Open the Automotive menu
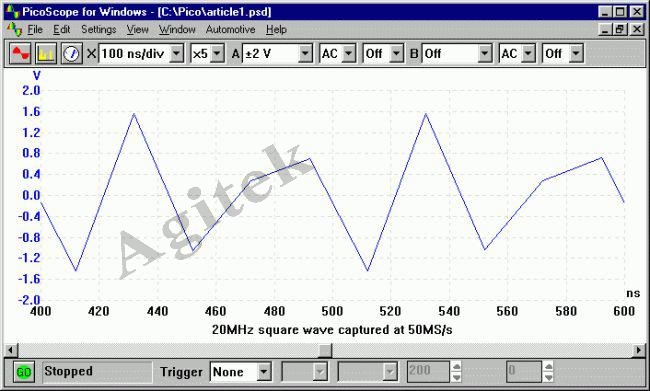This screenshot has height=391, width=650. pos(230,29)
